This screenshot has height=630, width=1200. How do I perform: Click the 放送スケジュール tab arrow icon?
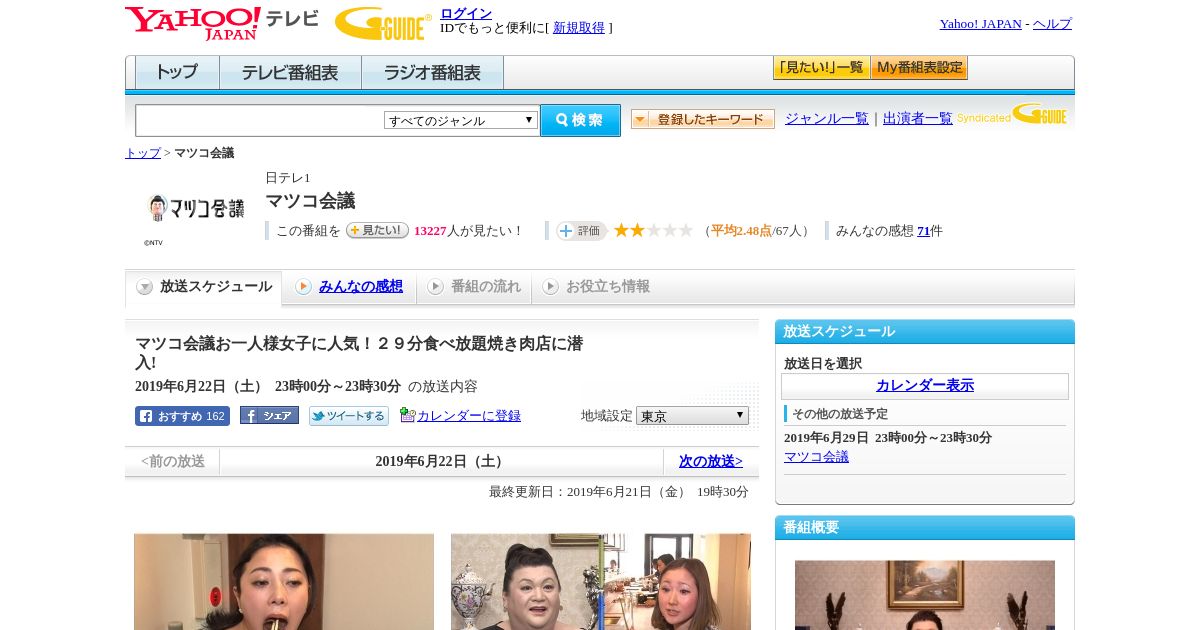pos(145,287)
